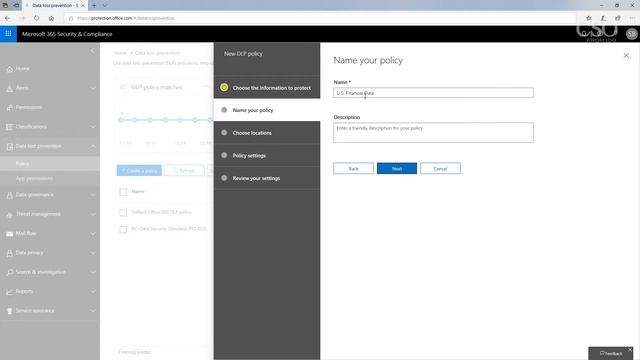Close the Data loss prevention browser tab

click(83, 5)
